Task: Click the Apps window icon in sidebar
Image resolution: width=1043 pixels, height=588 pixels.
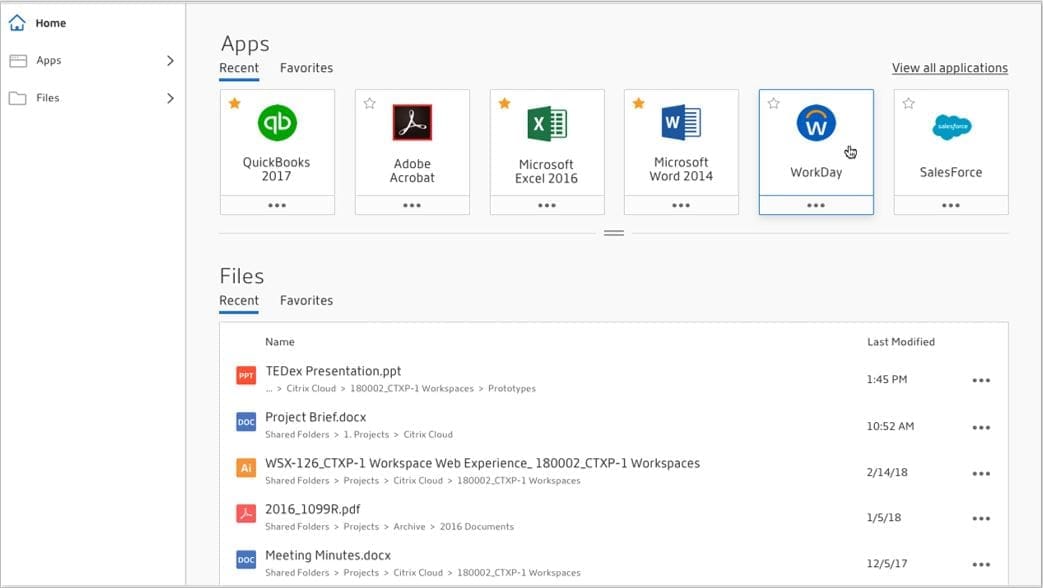Action: [18, 61]
